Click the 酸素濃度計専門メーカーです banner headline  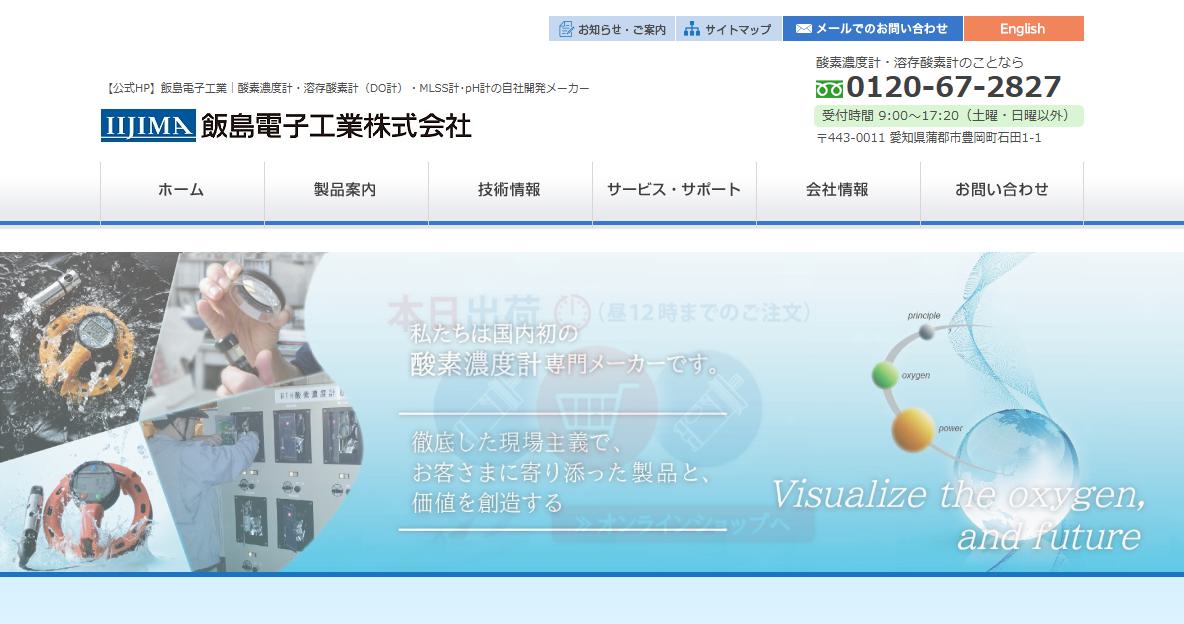click(x=566, y=364)
